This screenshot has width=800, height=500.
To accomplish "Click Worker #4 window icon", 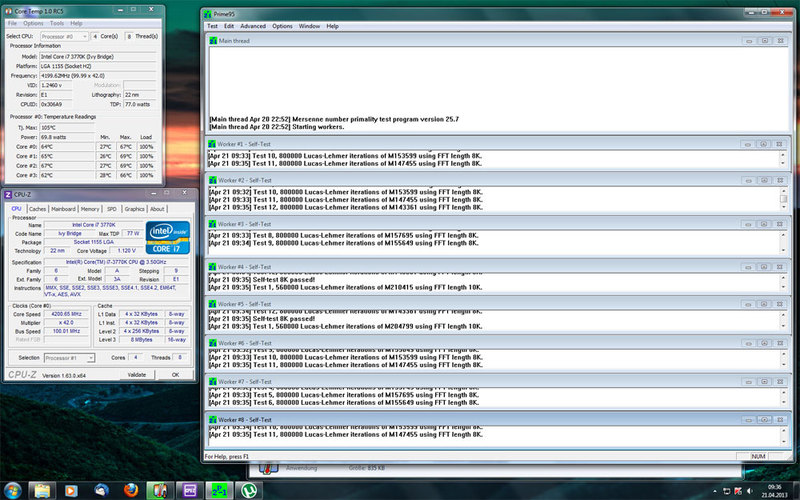I will (212, 267).
